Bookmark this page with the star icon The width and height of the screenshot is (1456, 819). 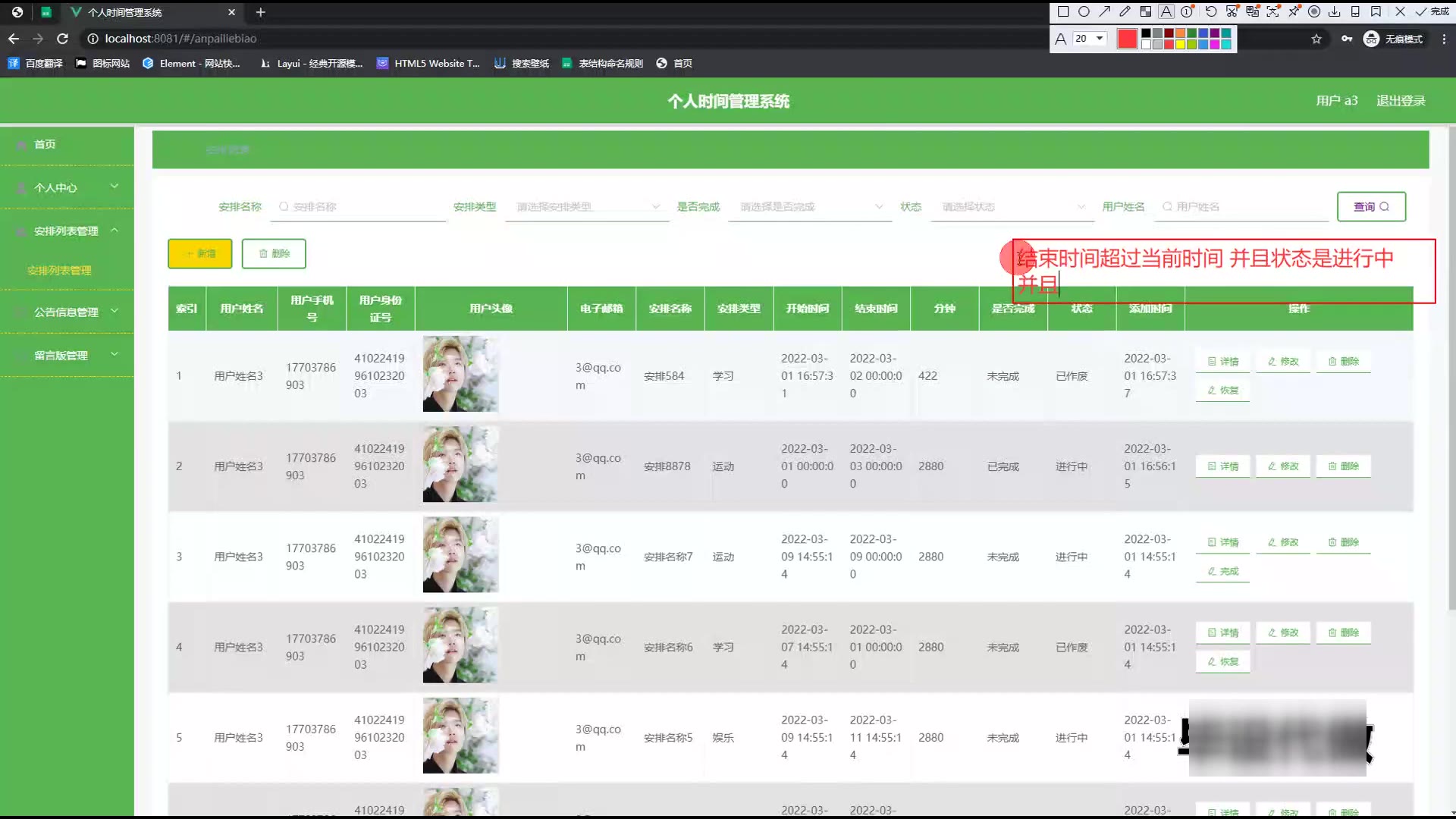coord(1316,39)
